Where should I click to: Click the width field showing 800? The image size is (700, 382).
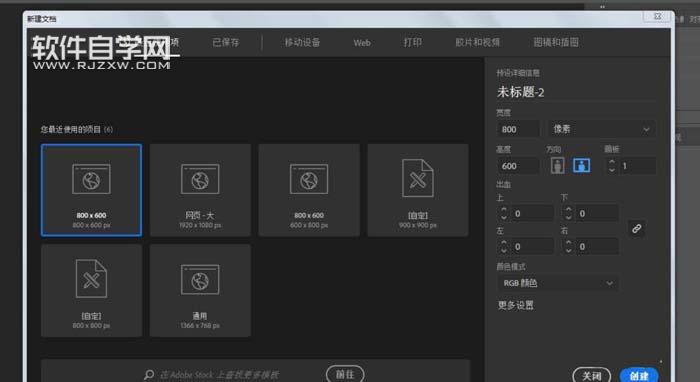pyautogui.click(x=518, y=129)
